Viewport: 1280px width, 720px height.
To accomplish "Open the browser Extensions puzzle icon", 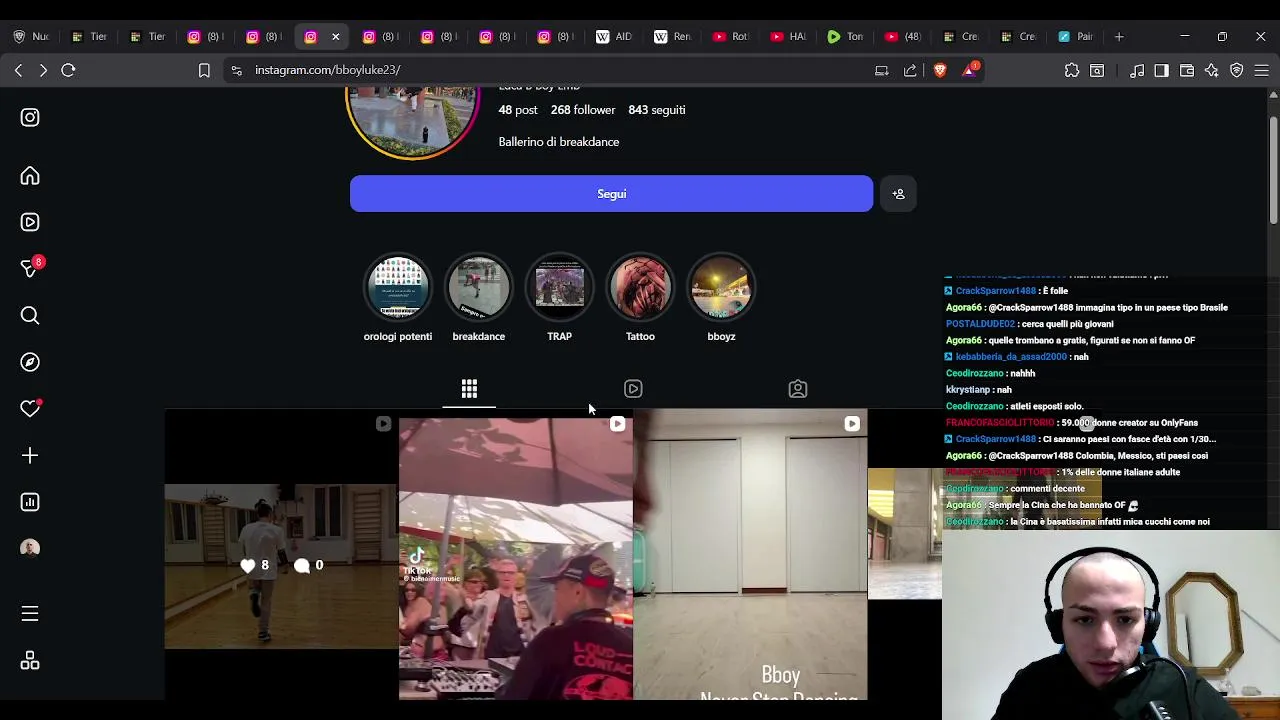I will tap(1072, 70).
